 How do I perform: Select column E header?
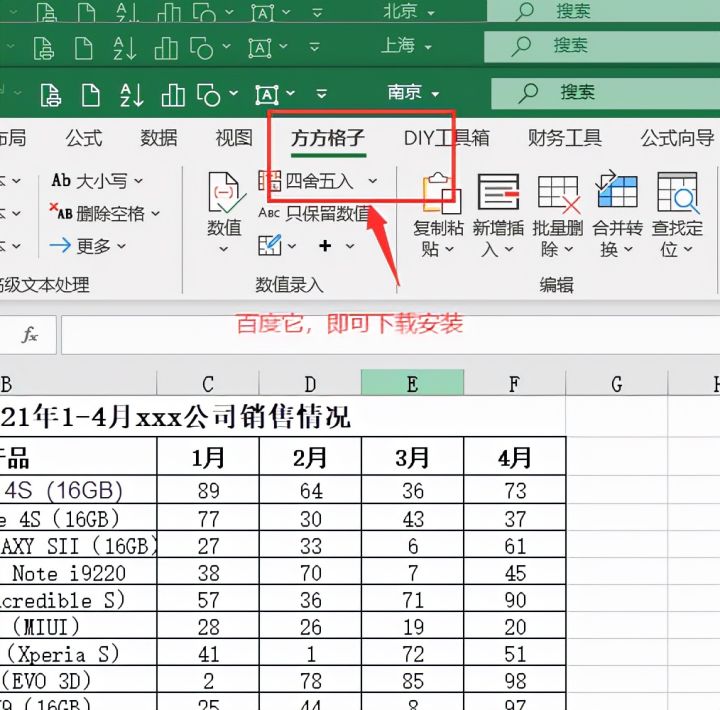[412, 383]
